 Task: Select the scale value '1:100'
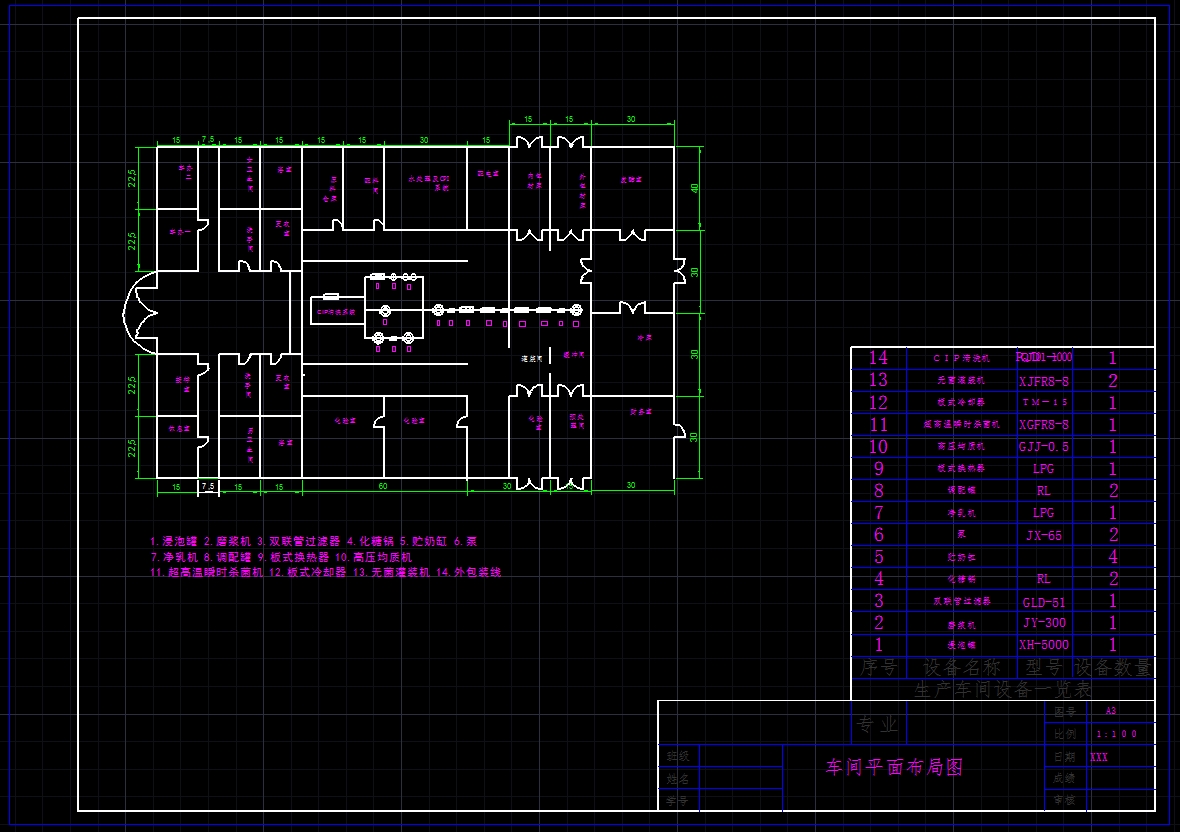tap(1117, 733)
